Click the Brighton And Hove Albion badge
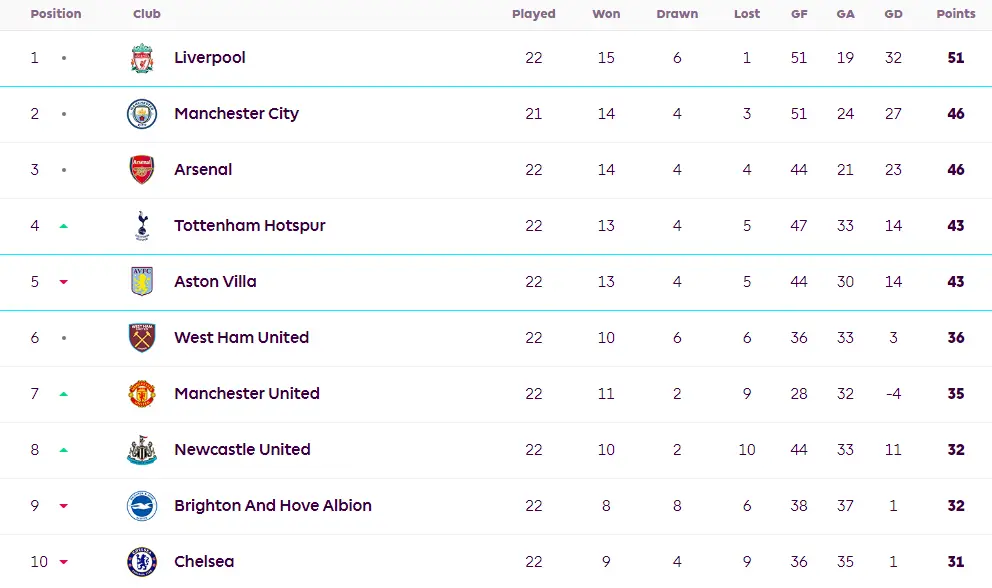The image size is (992, 588). 142,506
